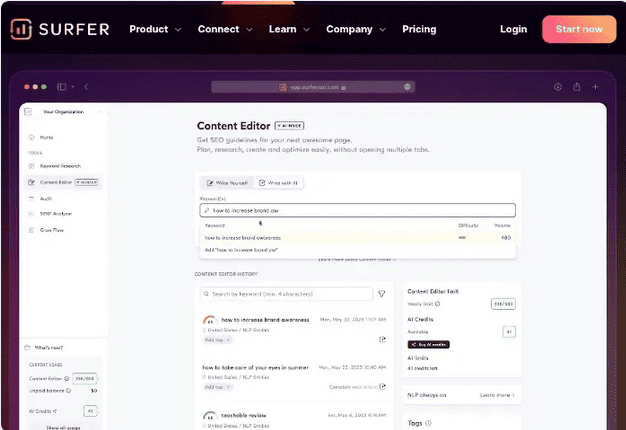
Task: Click the Keyword Research sidebar icon
Action: click(x=32, y=166)
